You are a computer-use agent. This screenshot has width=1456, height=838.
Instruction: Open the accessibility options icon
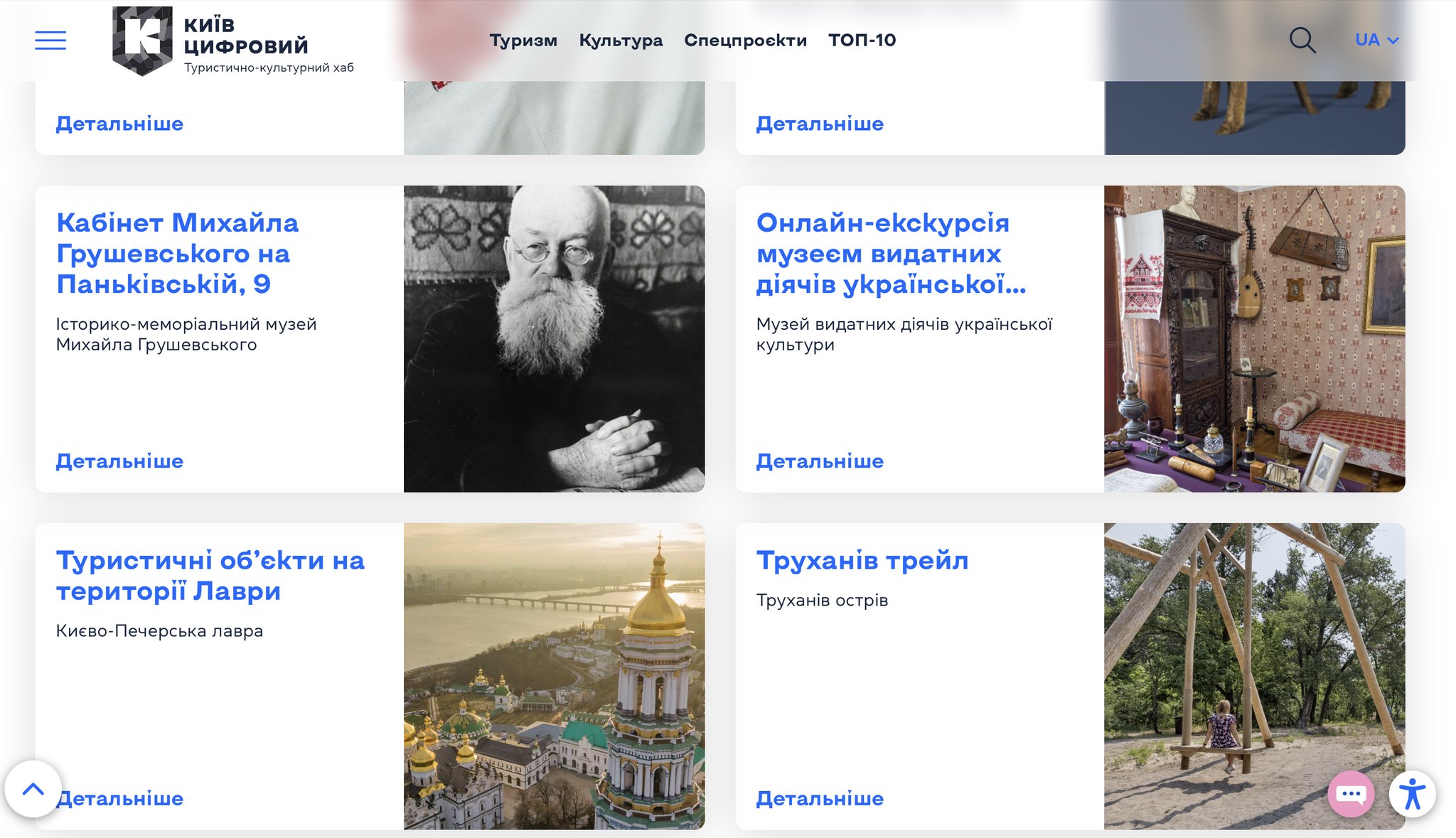click(1412, 794)
